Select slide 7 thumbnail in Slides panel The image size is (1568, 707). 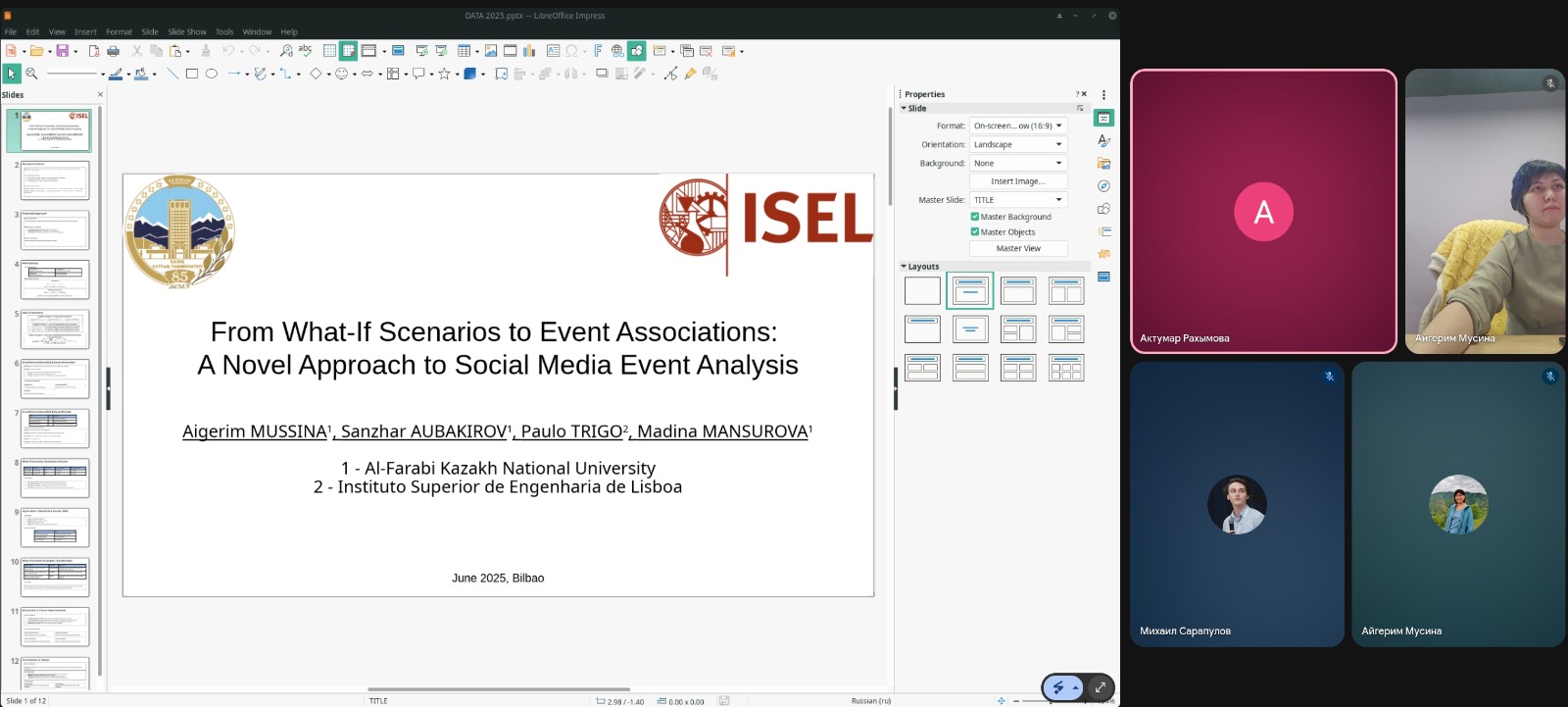pyautogui.click(x=55, y=429)
